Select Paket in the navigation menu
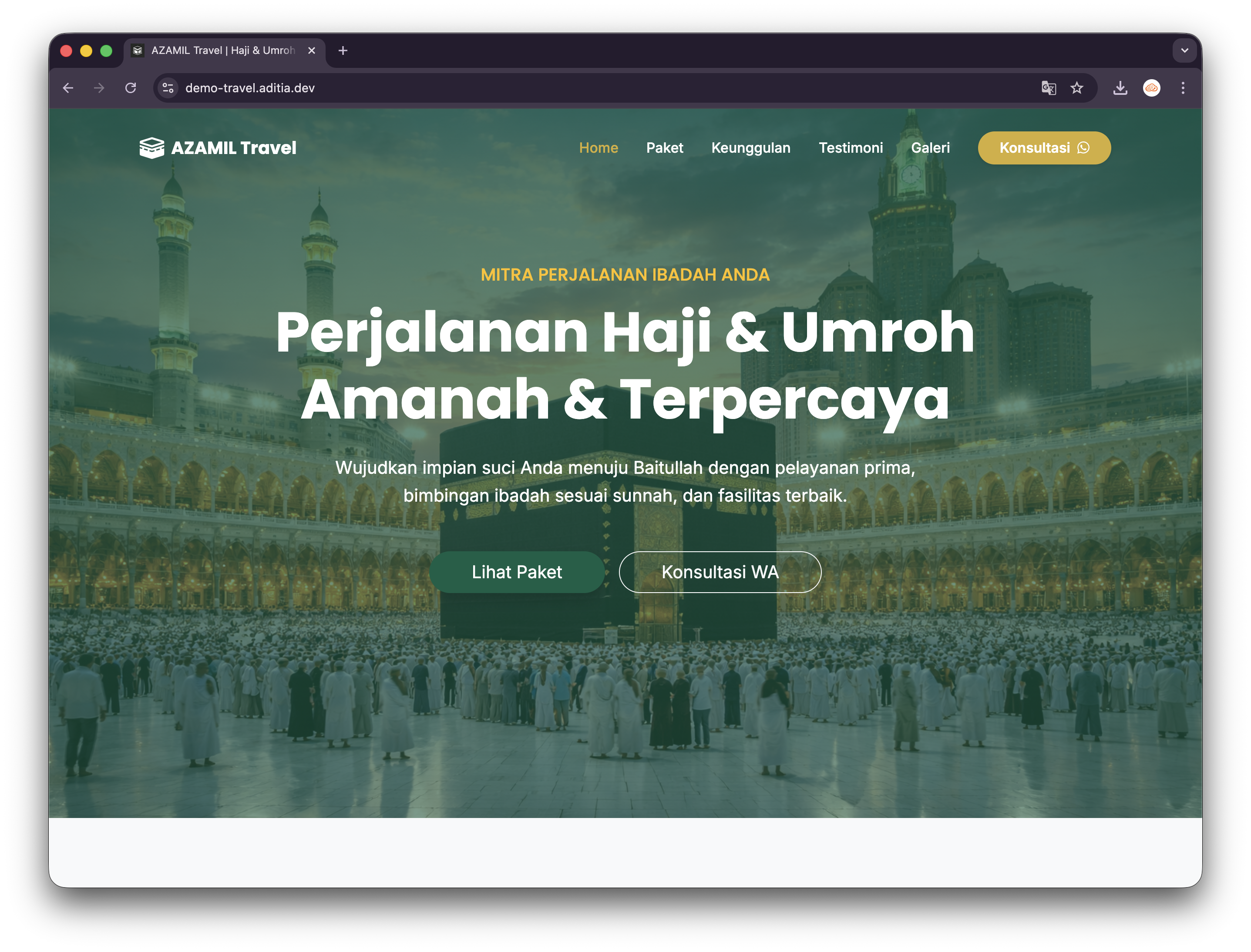1251x952 pixels. (664, 148)
